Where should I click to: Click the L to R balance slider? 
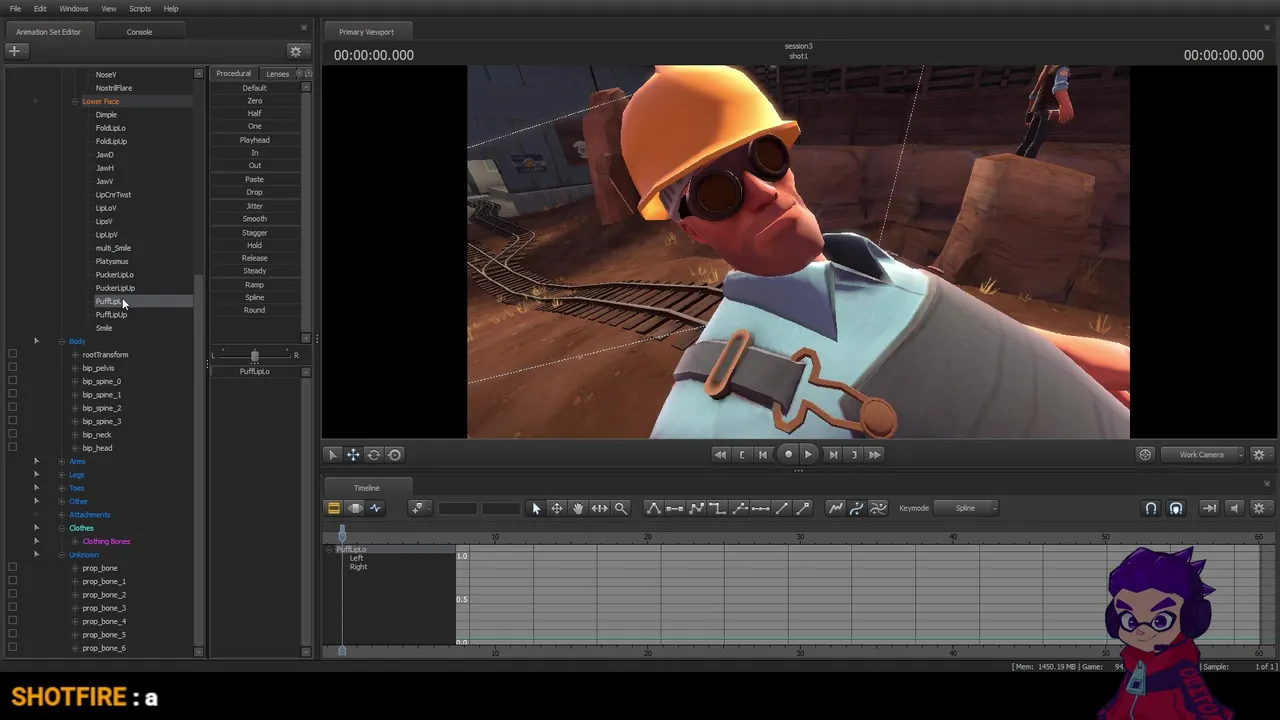[254, 356]
